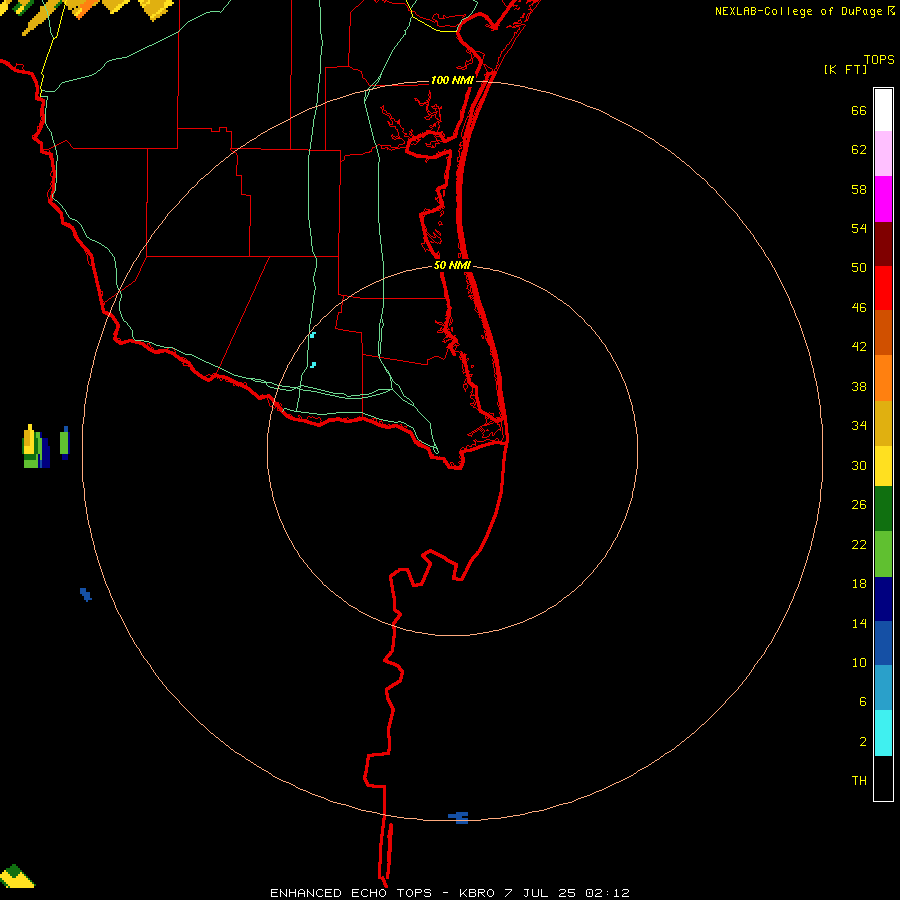This screenshot has height=900, width=900.
Task: Select the cyan swatch near the scale bottom
Action: 883,733
